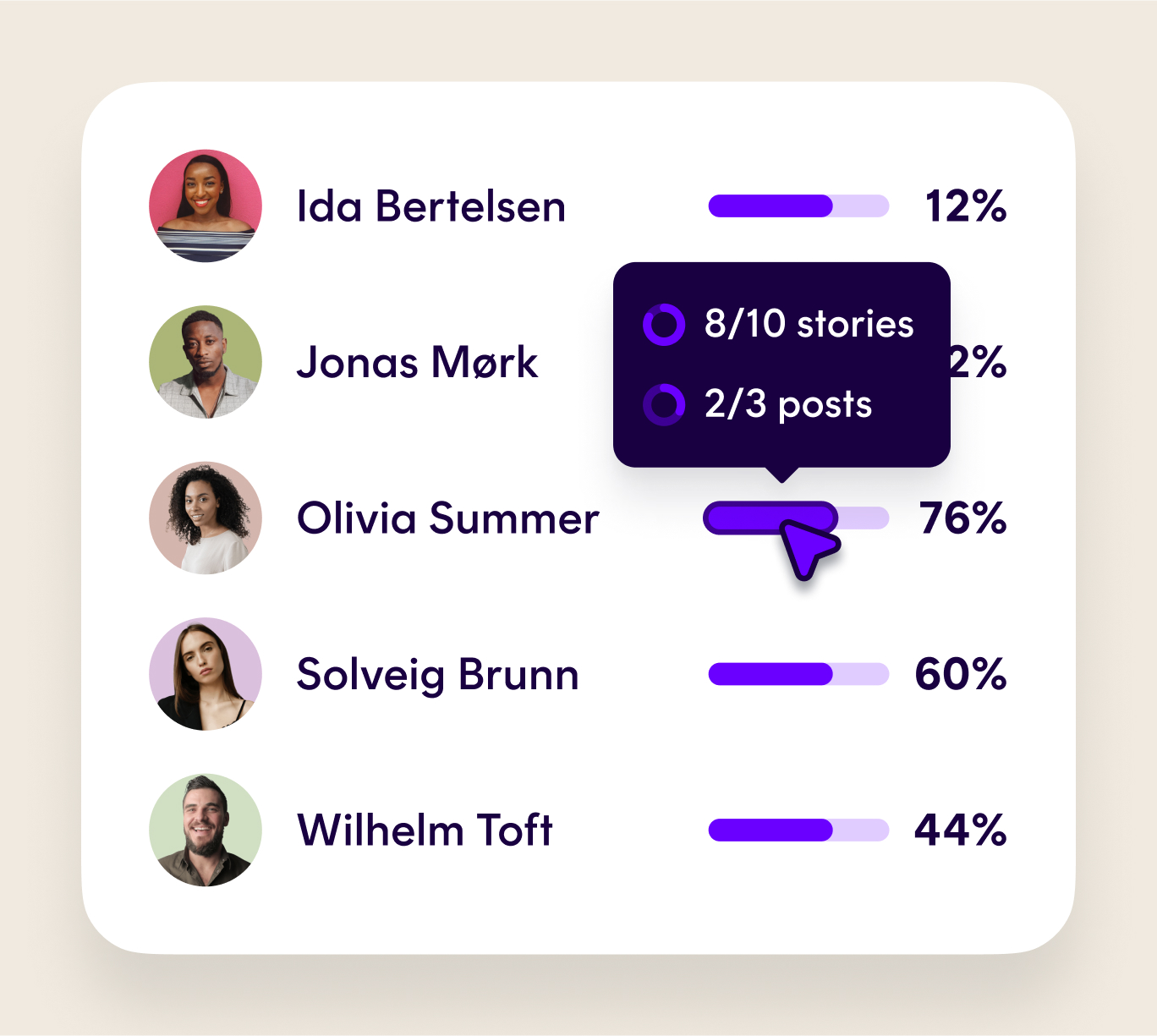Open Wilhelm Toft's avatar image
1157x1036 pixels.
pyautogui.click(x=206, y=830)
